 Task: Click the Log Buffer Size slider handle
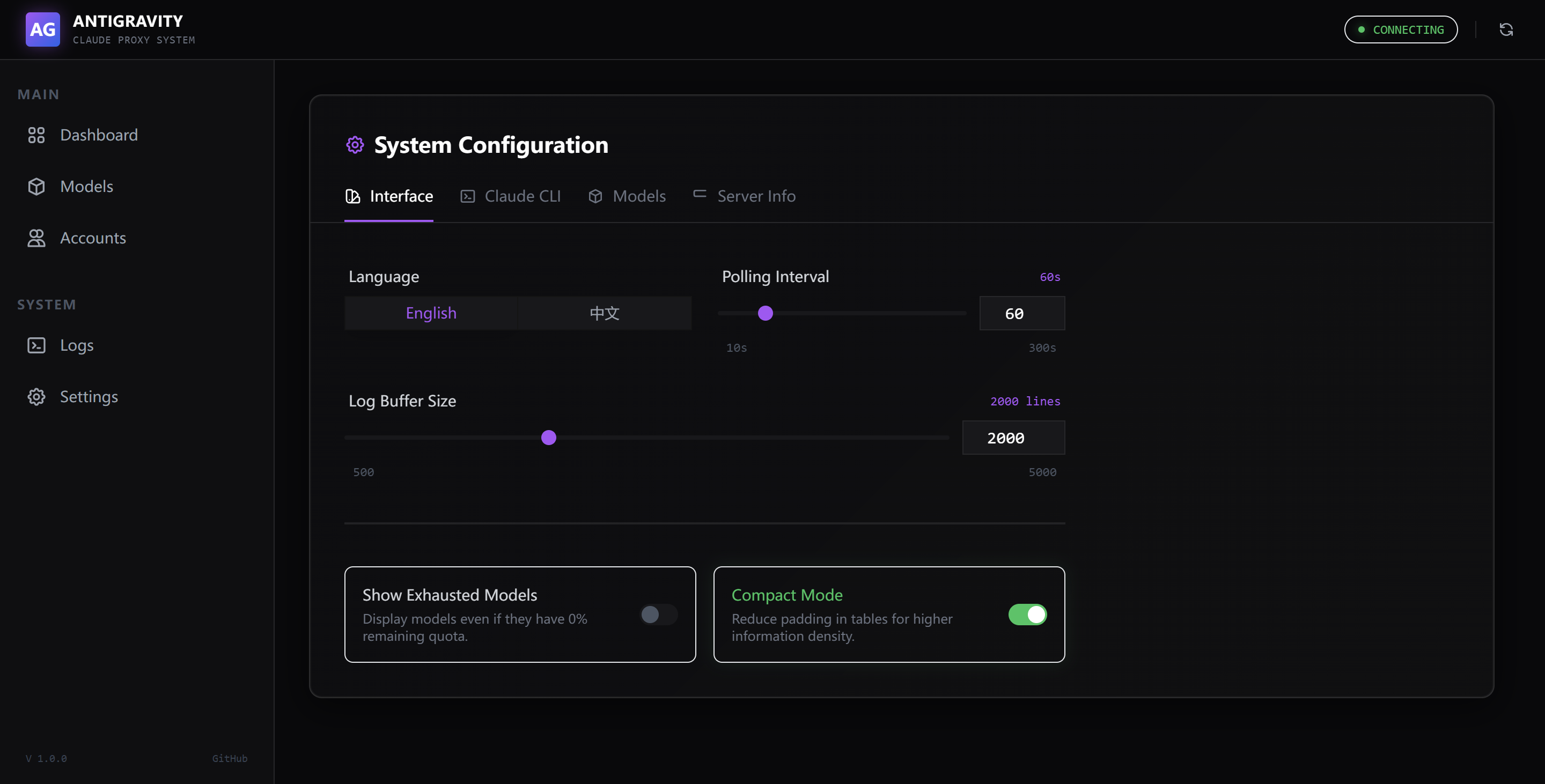coord(548,438)
